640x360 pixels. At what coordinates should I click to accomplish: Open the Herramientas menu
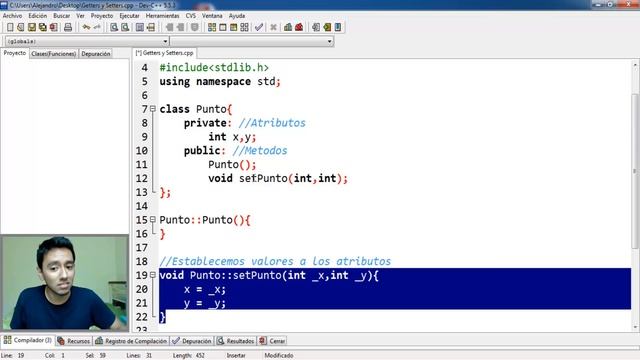[x=162, y=16]
